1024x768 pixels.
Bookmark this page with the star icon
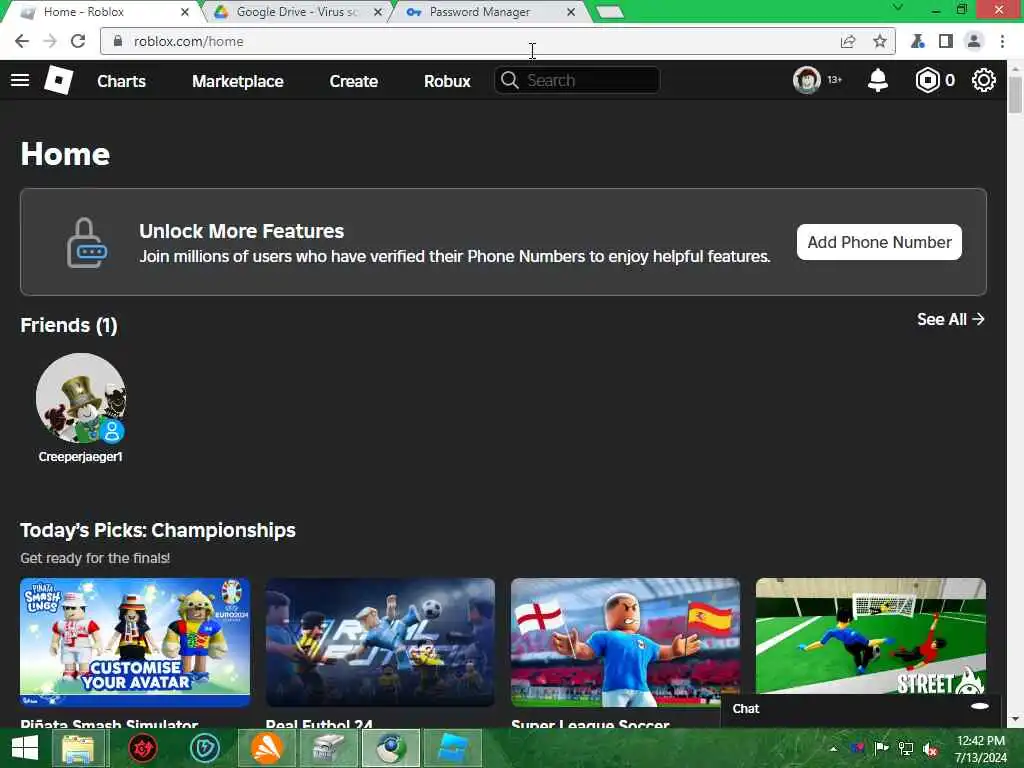pyautogui.click(x=880, y=41)
